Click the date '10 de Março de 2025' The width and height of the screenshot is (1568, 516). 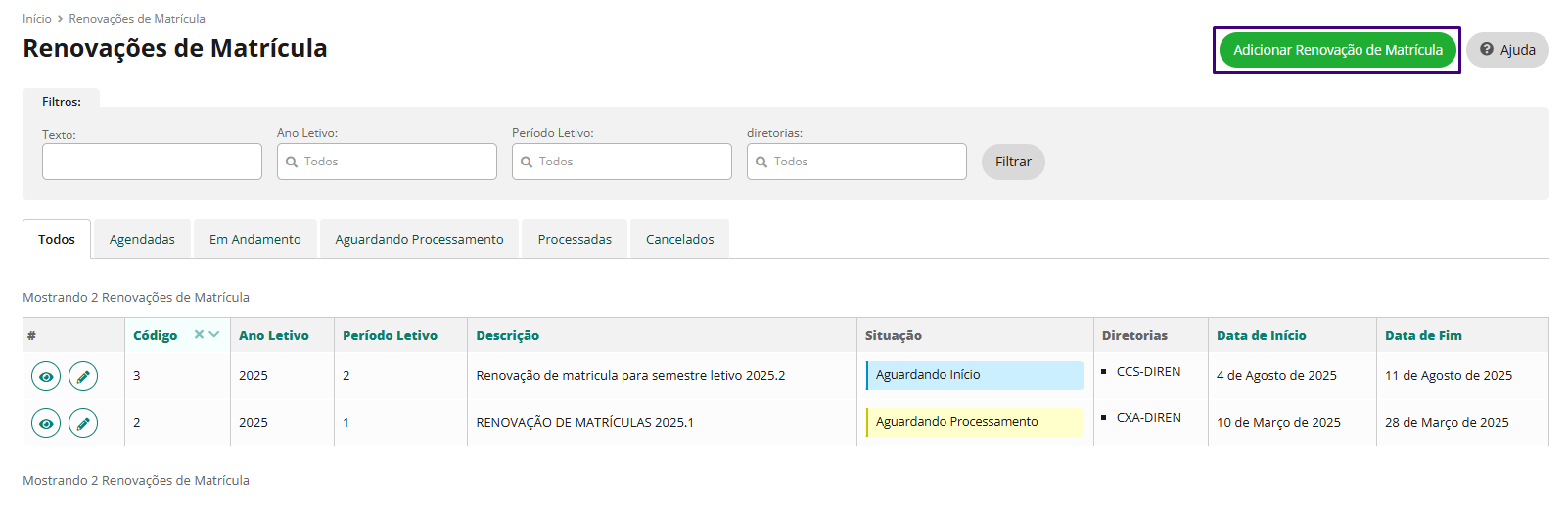pyautogui.click(x=1278, y=423)
